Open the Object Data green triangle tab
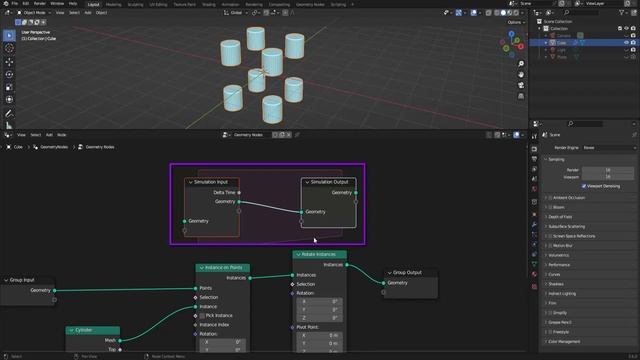Image resolution: width=640 pixels, height=360 pixels. (534, 264)
